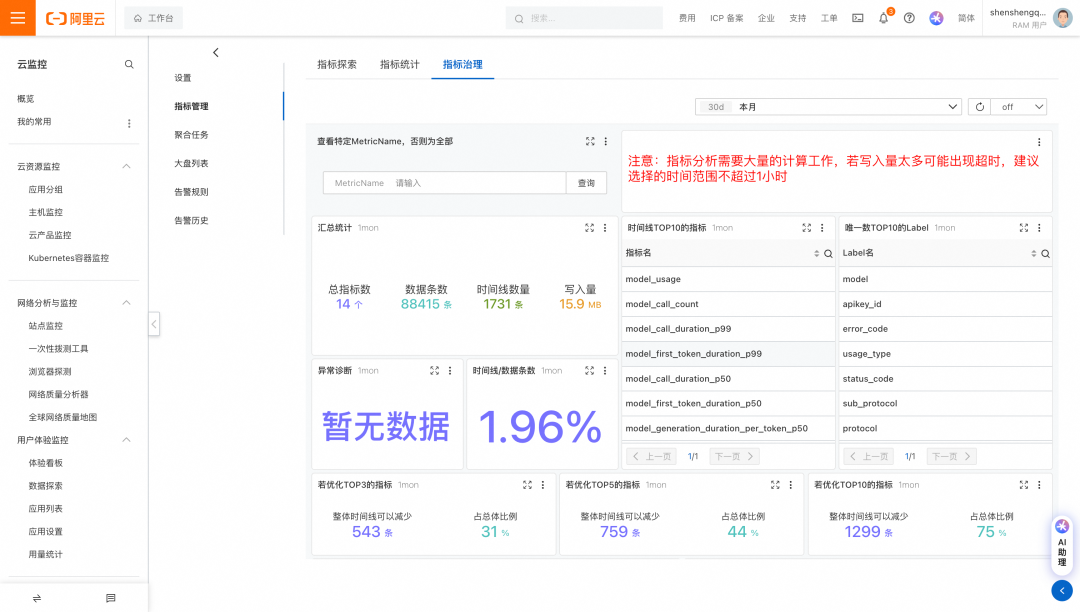Screen dimensions: 1080x612
Task: Expand the 汇总统计 panel to fullscreen
Action: tap(590, 228)
